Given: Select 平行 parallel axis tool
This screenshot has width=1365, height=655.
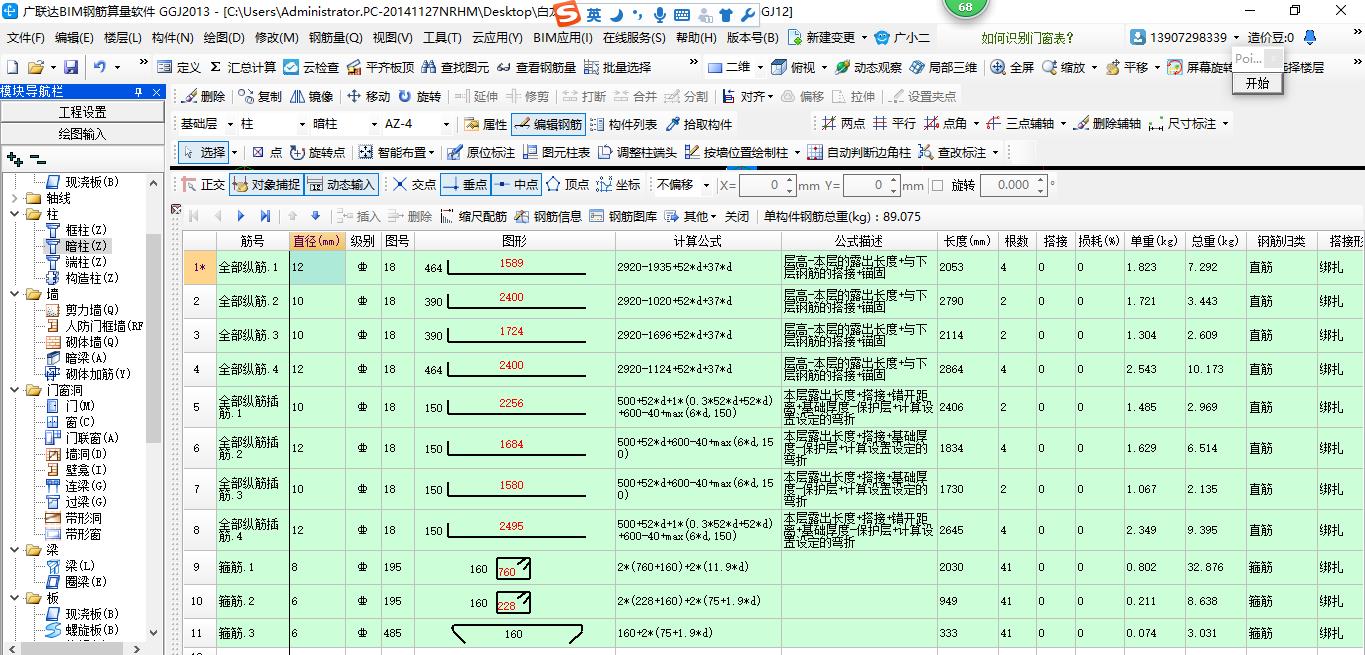Looking at the screenshot, I should click(894, 124).
